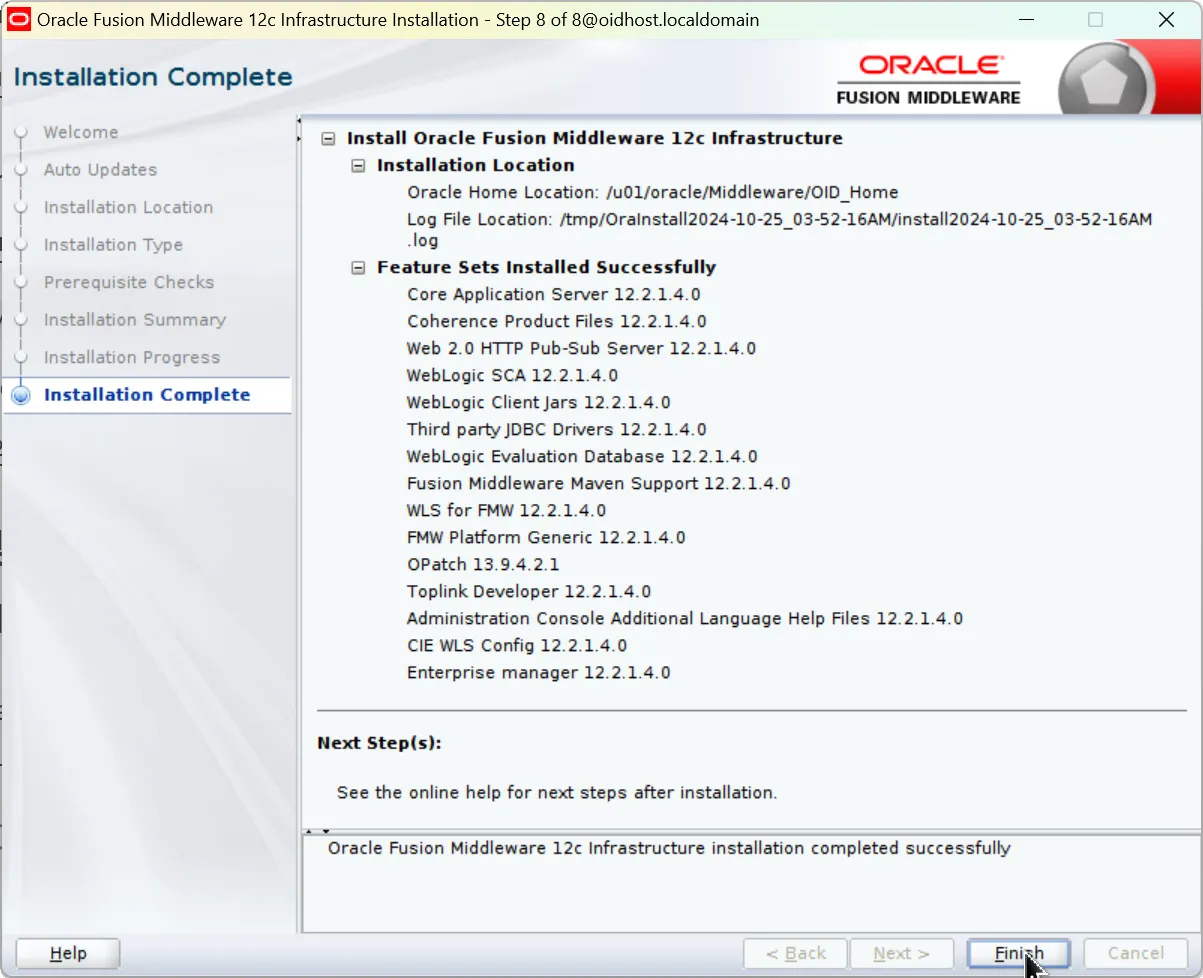The image size is (1203, 978).
Task: Select Fusion Middleware Maven Support entry
Action: (598, 484)
